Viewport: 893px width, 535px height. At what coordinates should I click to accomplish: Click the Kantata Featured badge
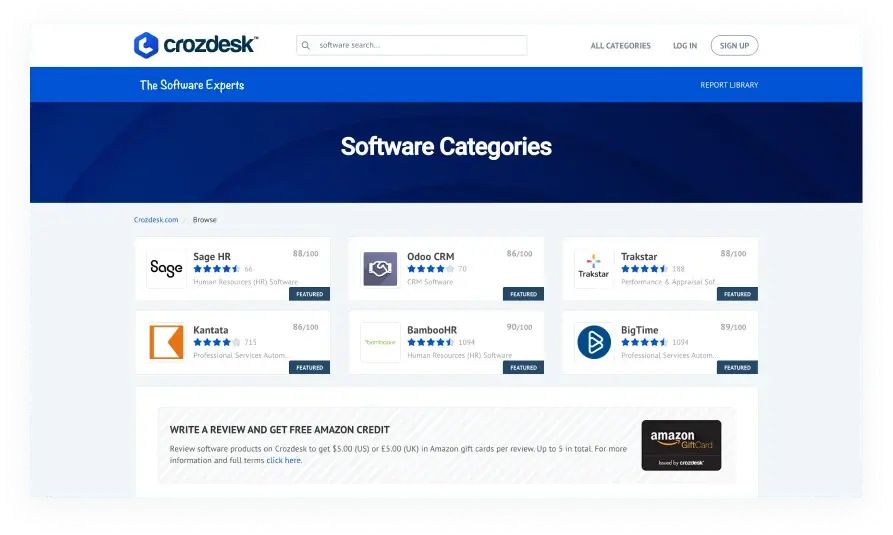click(x=309, y=367)
